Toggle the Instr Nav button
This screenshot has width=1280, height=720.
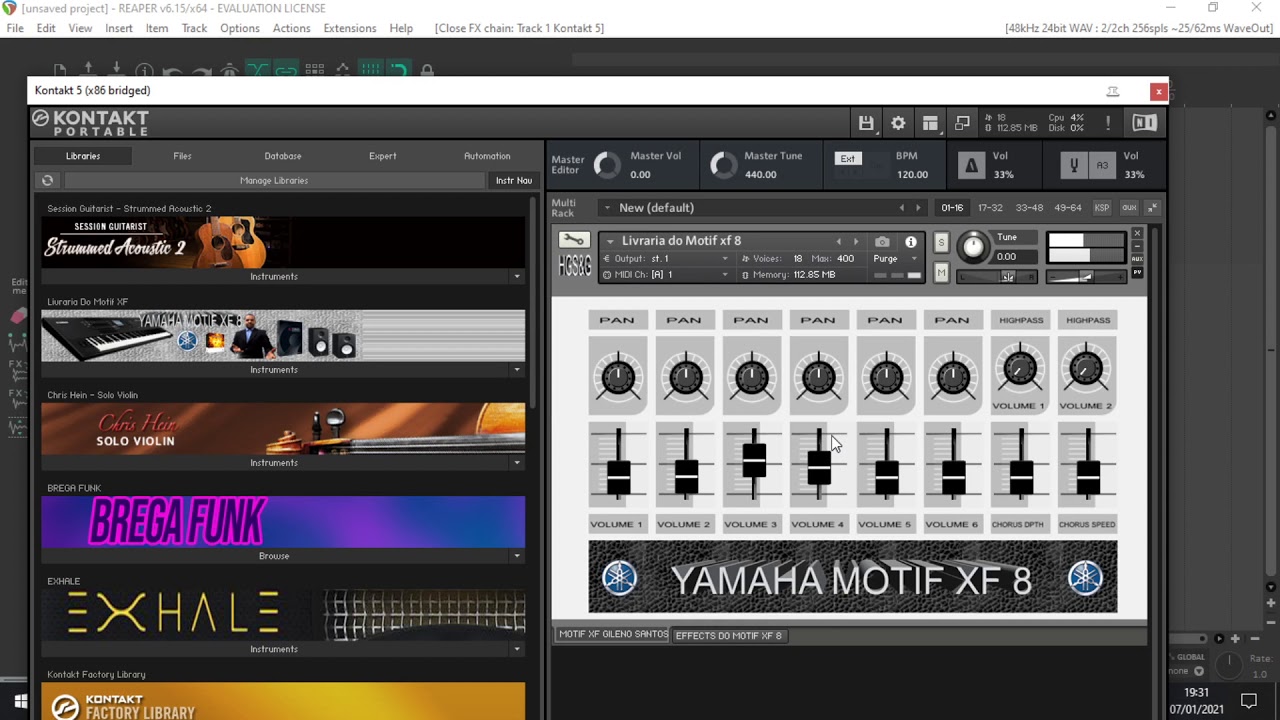pyautogui.click(x=514, y=181)
